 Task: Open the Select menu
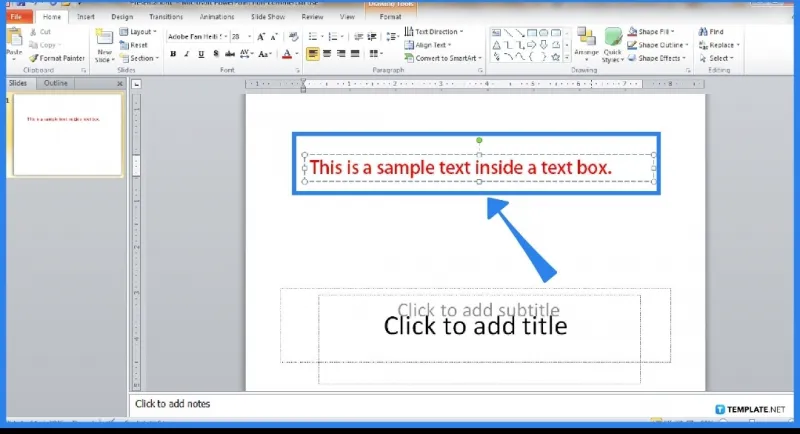pos(716,58)
